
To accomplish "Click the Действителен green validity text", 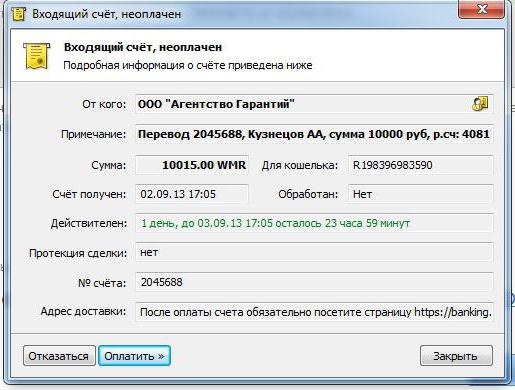I will [x=276, y=223].
